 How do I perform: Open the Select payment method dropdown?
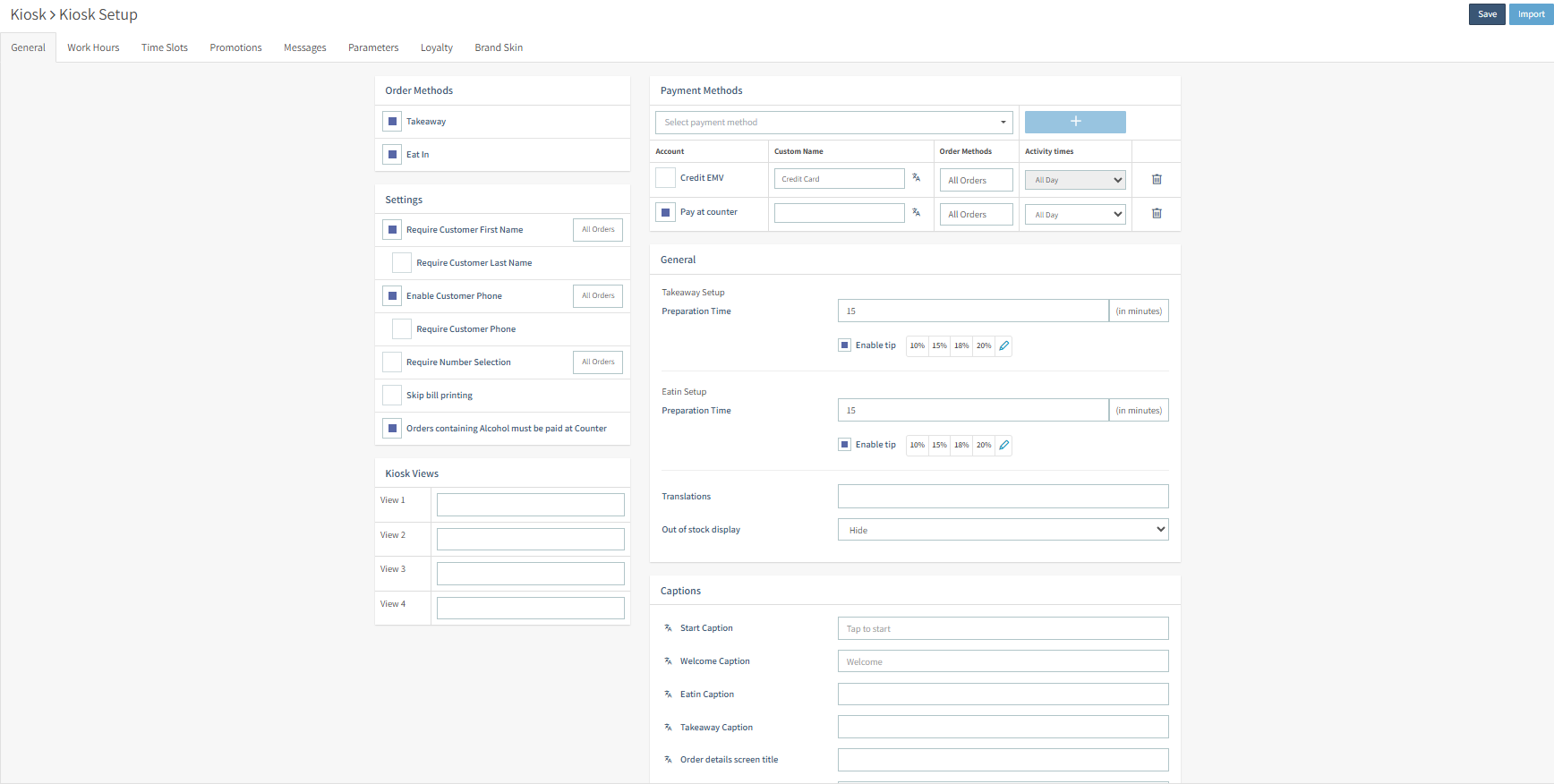(x=833, y=123)
